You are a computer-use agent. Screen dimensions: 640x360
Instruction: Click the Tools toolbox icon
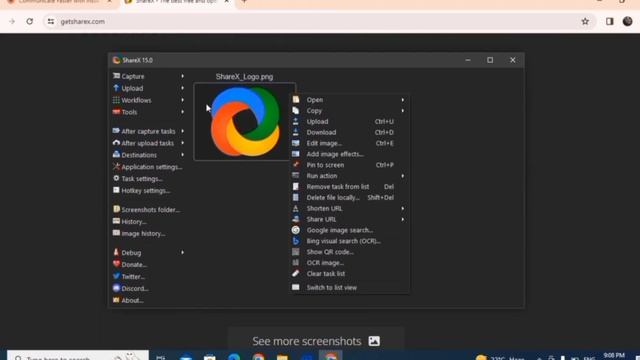116,111
